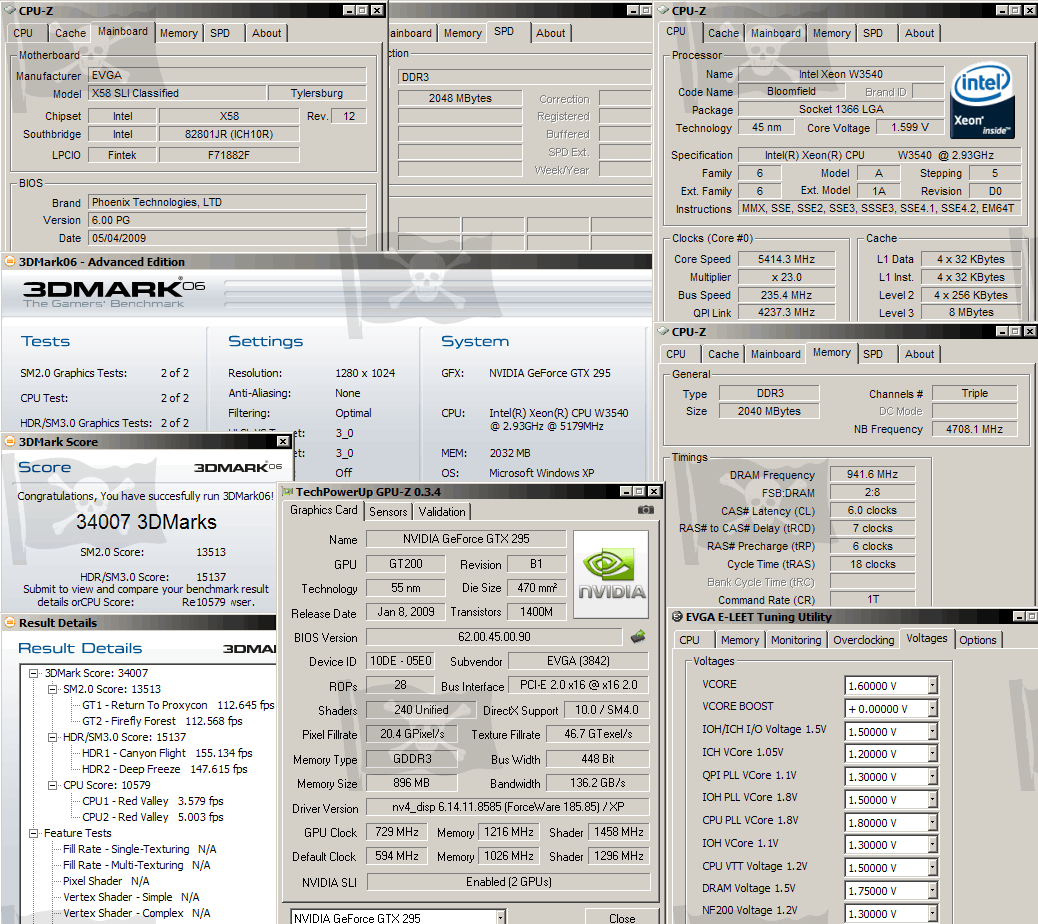Collapse the HDR/SM3.0 Score: 15137 node

coord(52,737)
